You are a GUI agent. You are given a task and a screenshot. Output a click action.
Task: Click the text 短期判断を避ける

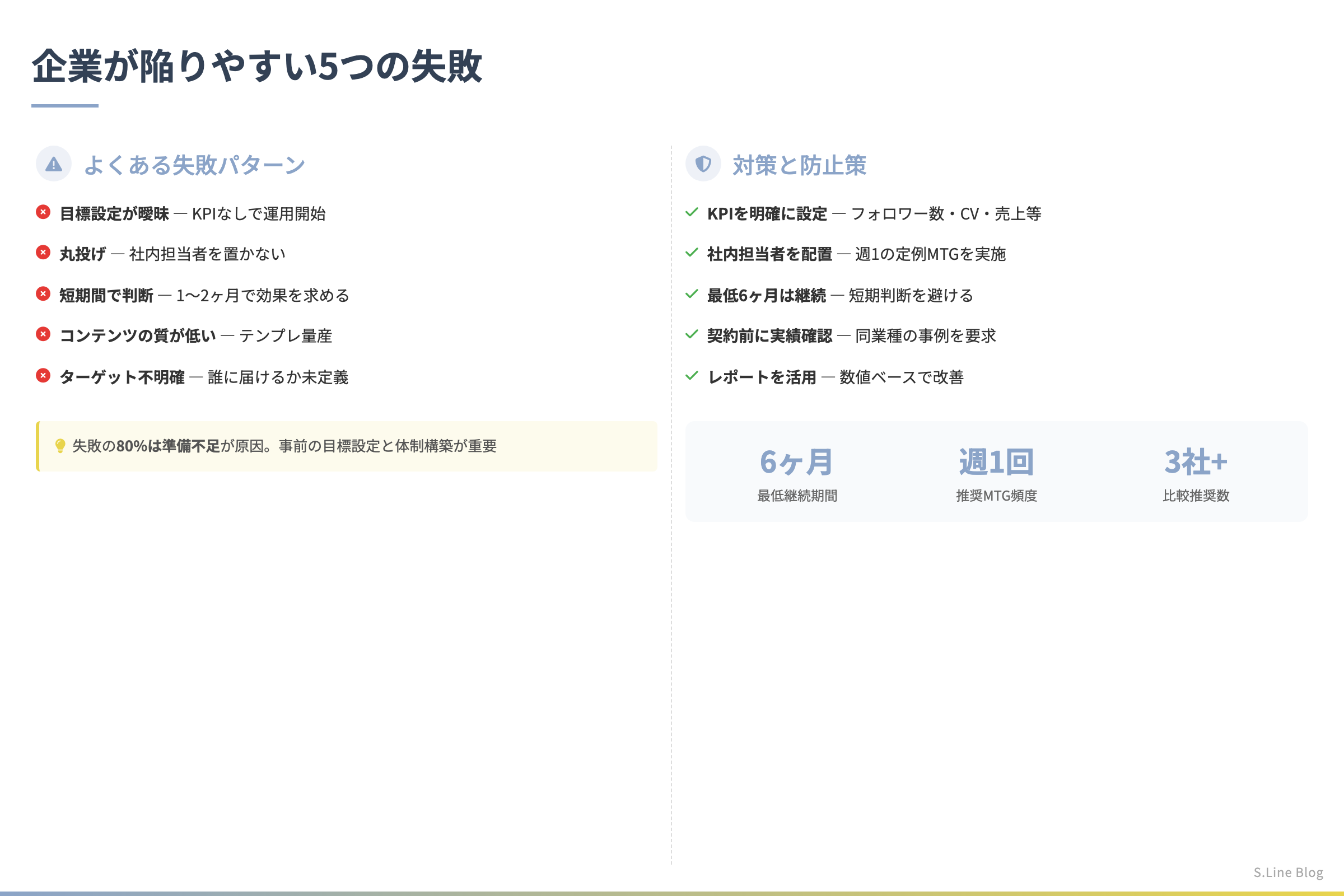click(x=911, y=296)
